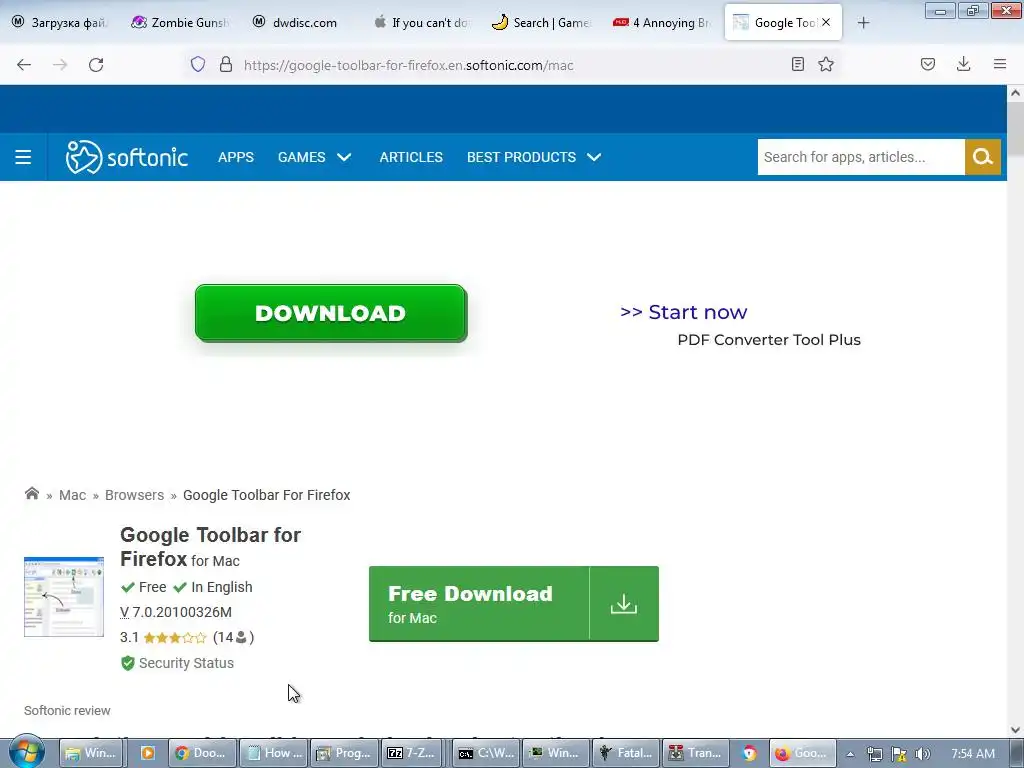Open Firefox application menu
1024x768 pixels.
(1000, 64)
